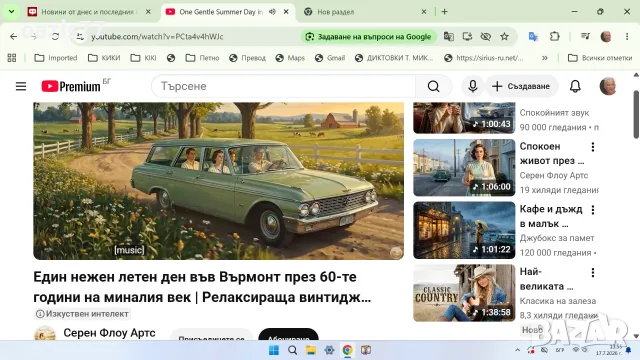Click the Създаване button
640x360 pixels.
click(521, 86)
